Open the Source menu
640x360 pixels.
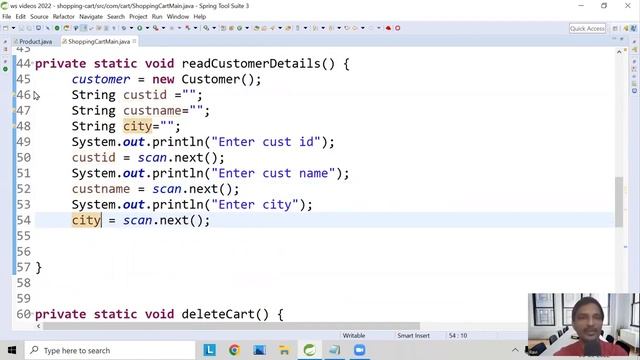(x=39, y=17)
